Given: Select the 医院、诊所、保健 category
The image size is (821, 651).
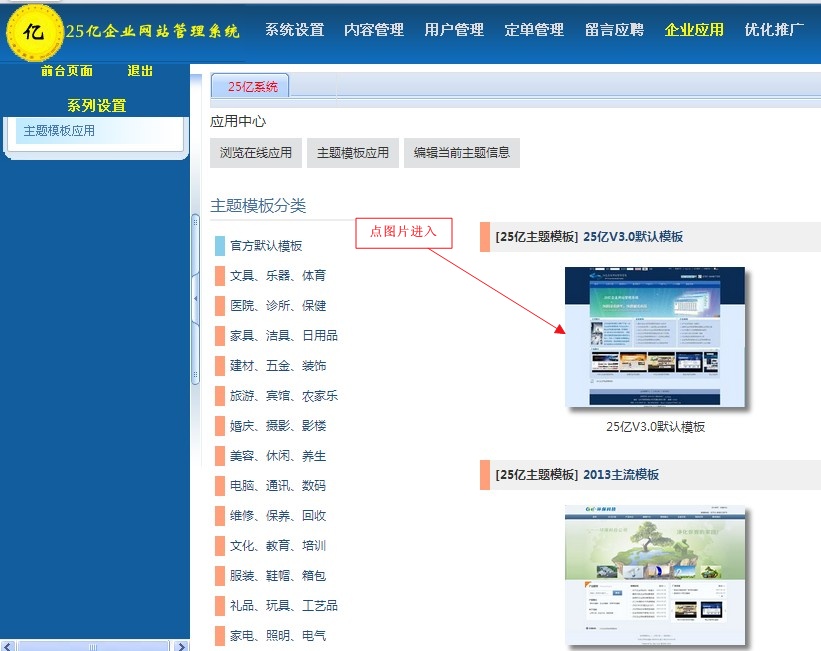Looking at the screenshot, I should point(278,305).
